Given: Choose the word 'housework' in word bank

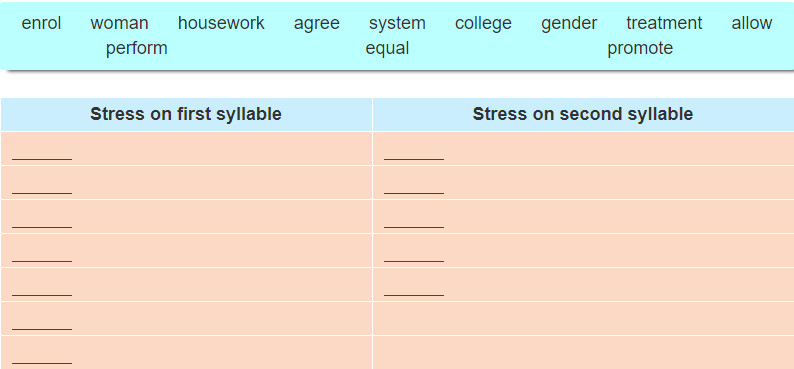Looking at the screenshot, I should coord(221,23).
